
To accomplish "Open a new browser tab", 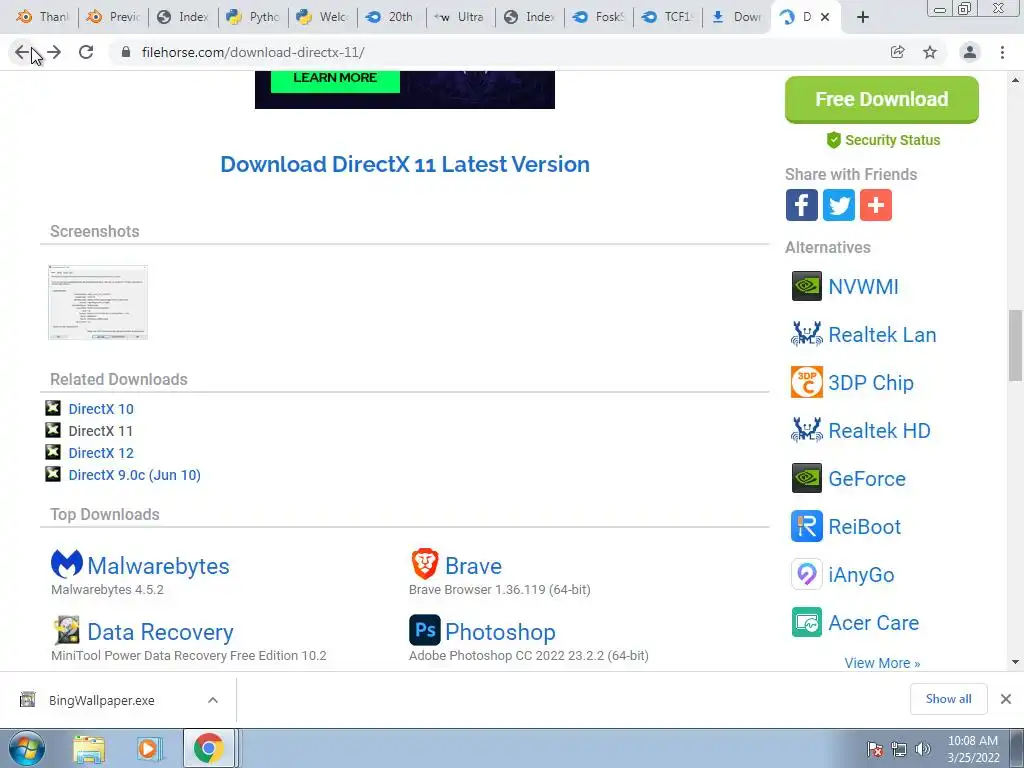I will 863,17.
